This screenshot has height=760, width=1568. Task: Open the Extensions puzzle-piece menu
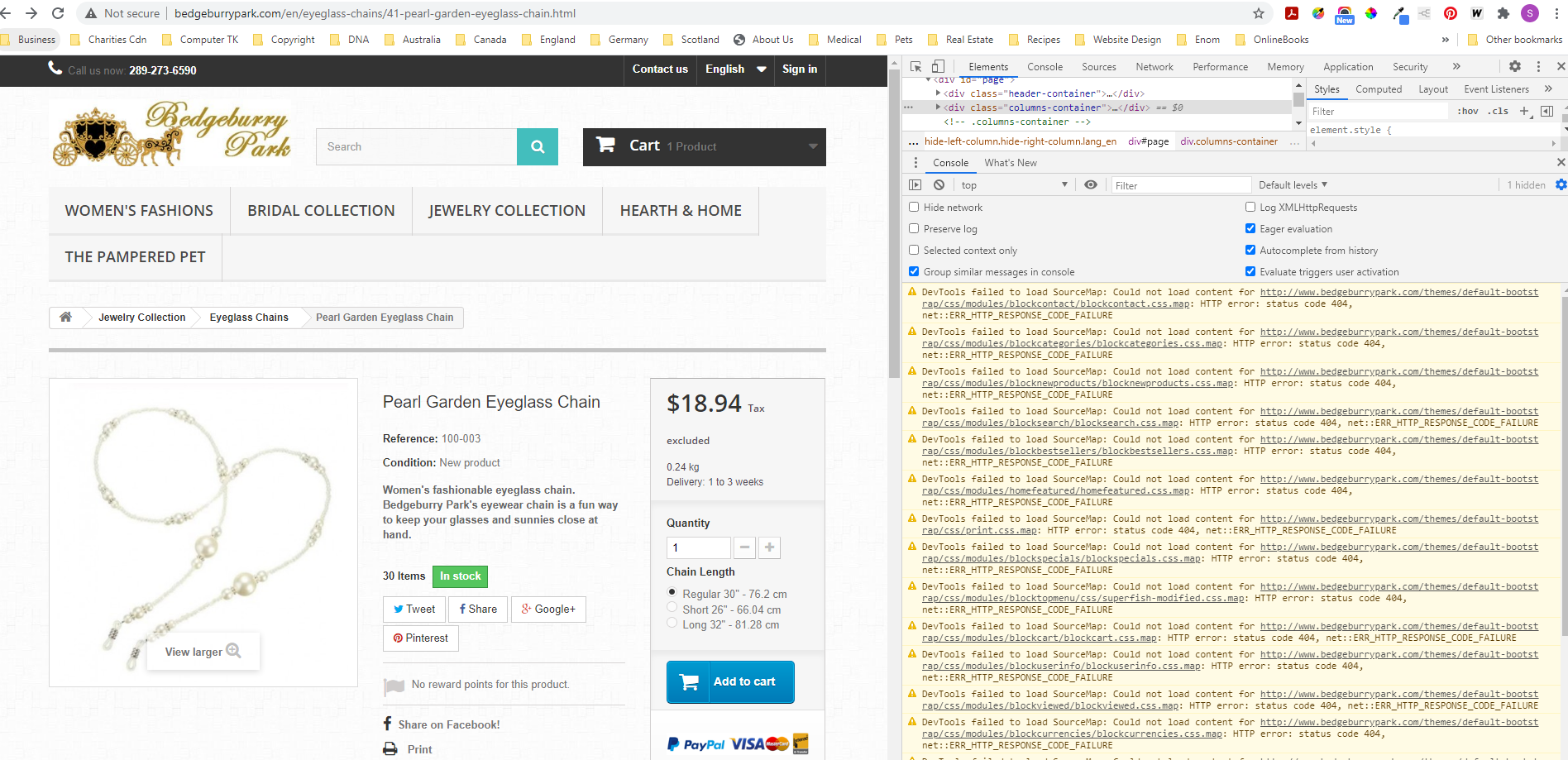pos(1503,13)
